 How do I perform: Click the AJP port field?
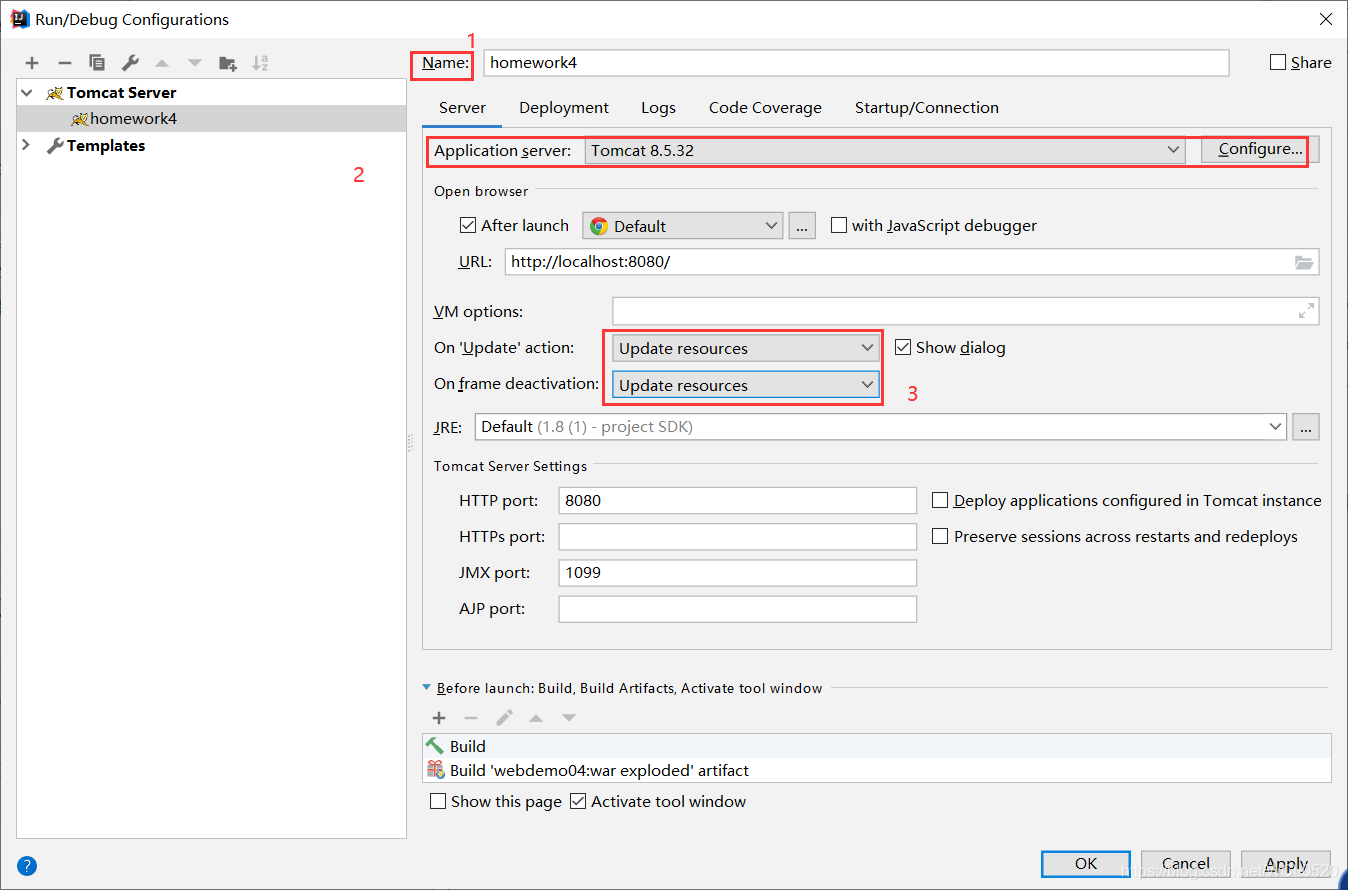(x=738, y=609)
